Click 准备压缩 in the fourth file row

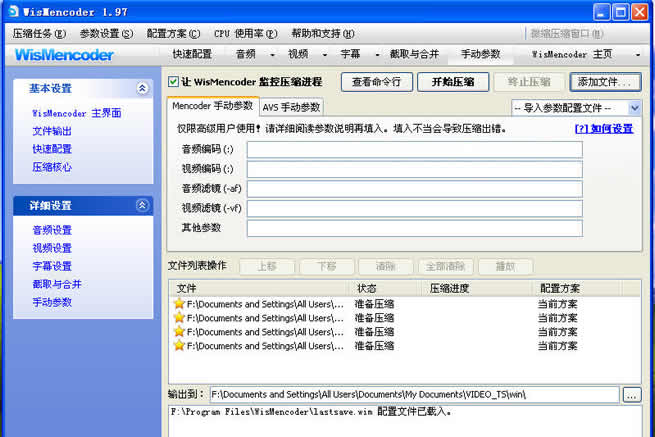(374, 346)
